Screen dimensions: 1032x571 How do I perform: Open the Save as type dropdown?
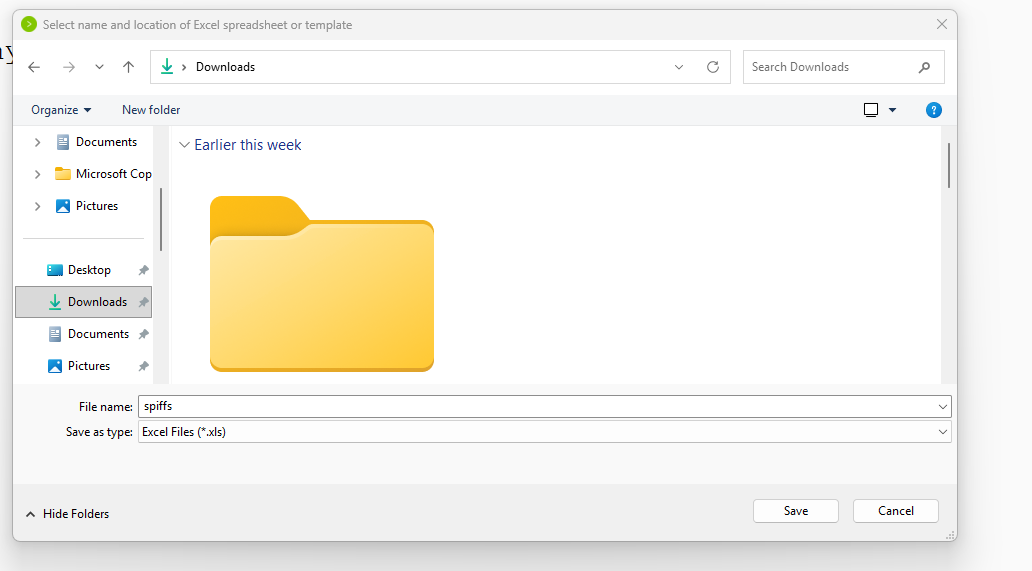(942, 432)
